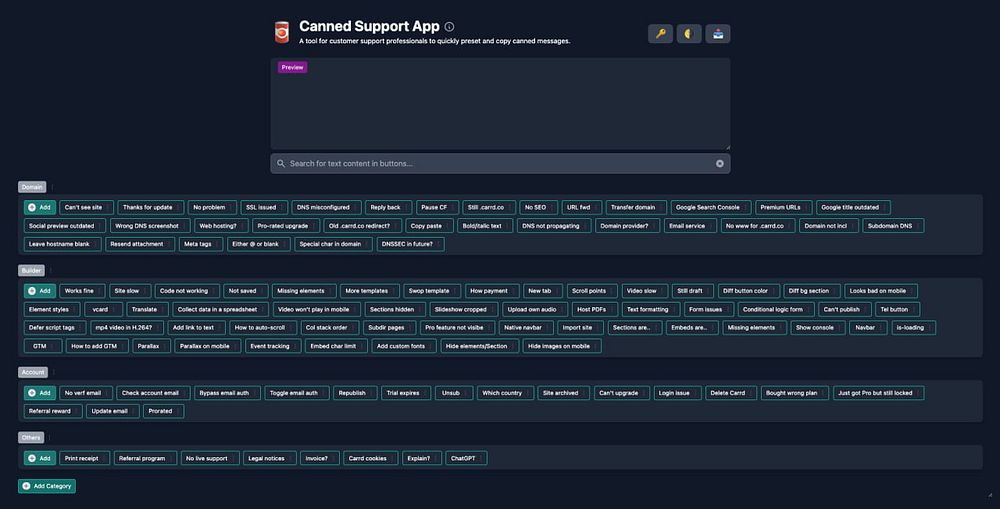Select the Hide images on mobile message
Viewport: 1000px width, 509px height.
click(x=562, y=346)
